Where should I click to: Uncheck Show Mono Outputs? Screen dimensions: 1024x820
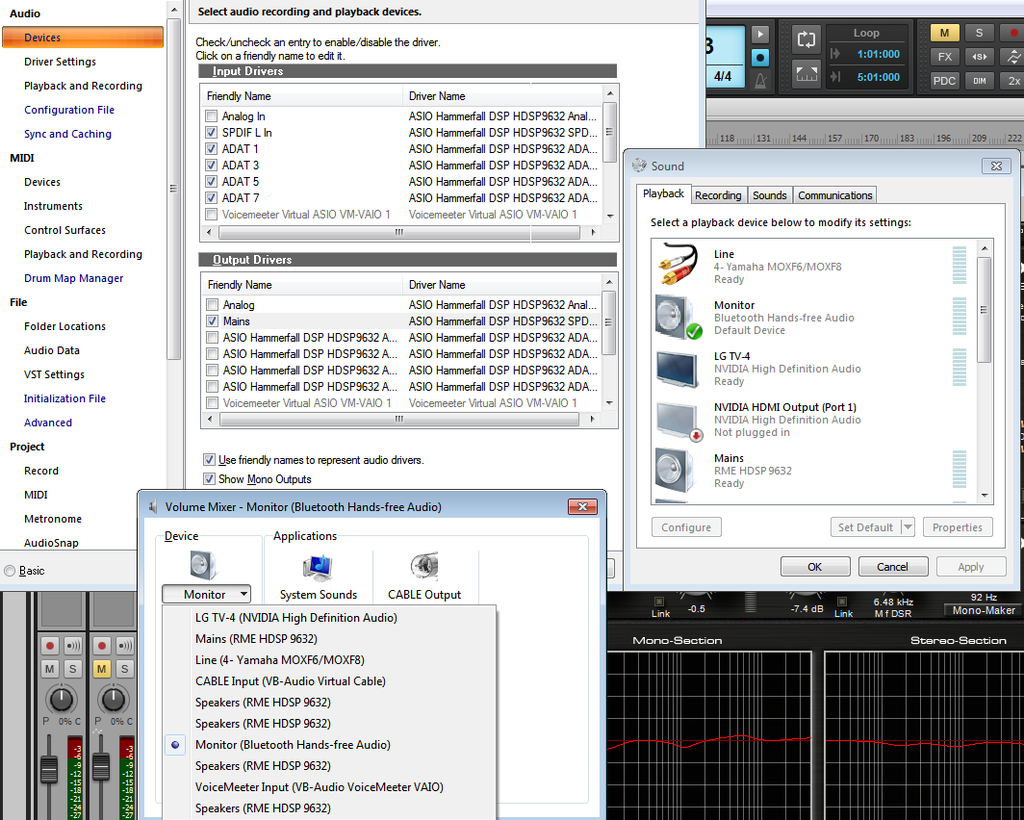pyautogui.click(x=209, y=480)
